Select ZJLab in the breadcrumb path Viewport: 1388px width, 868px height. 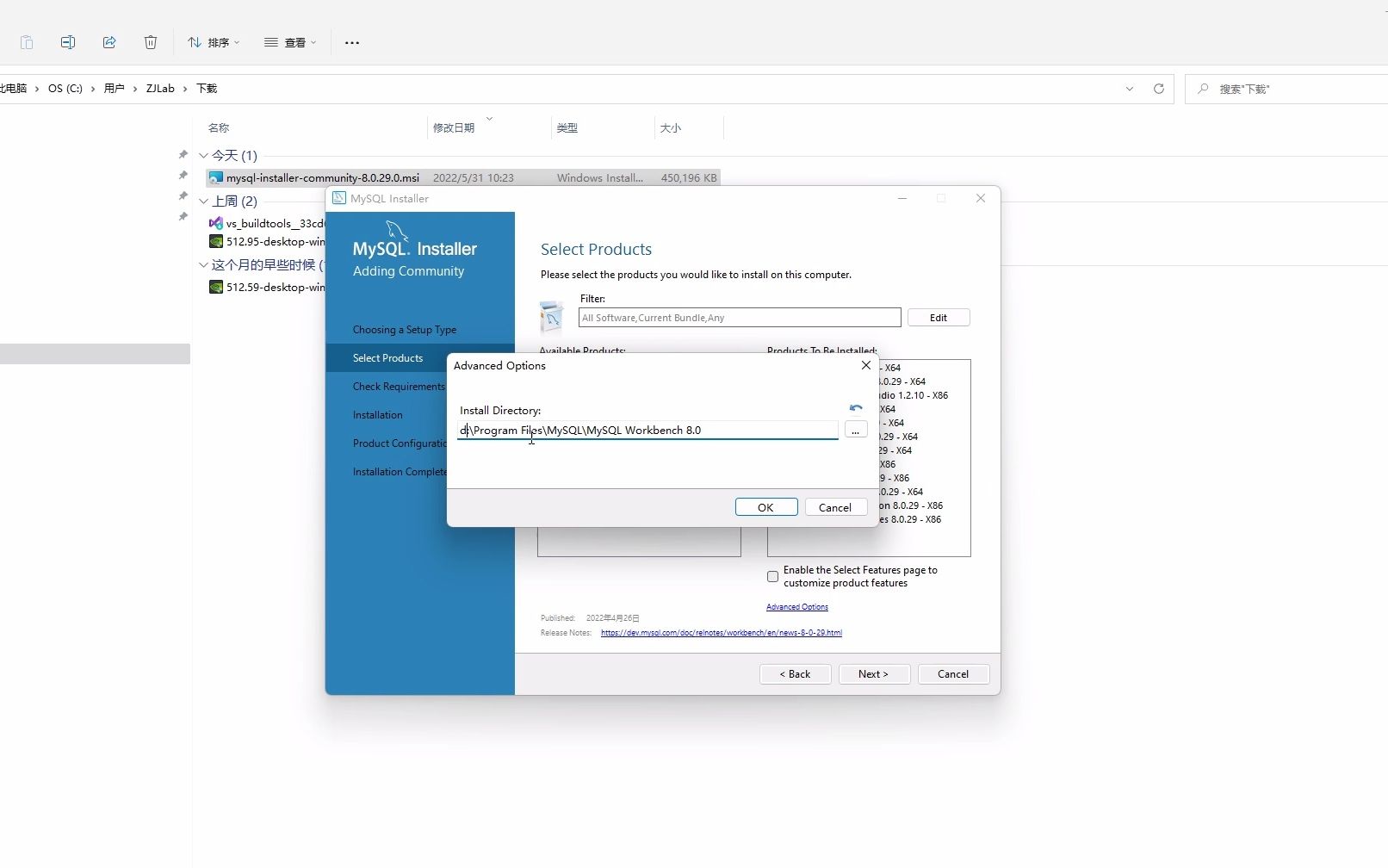click(x=160, y=89)
